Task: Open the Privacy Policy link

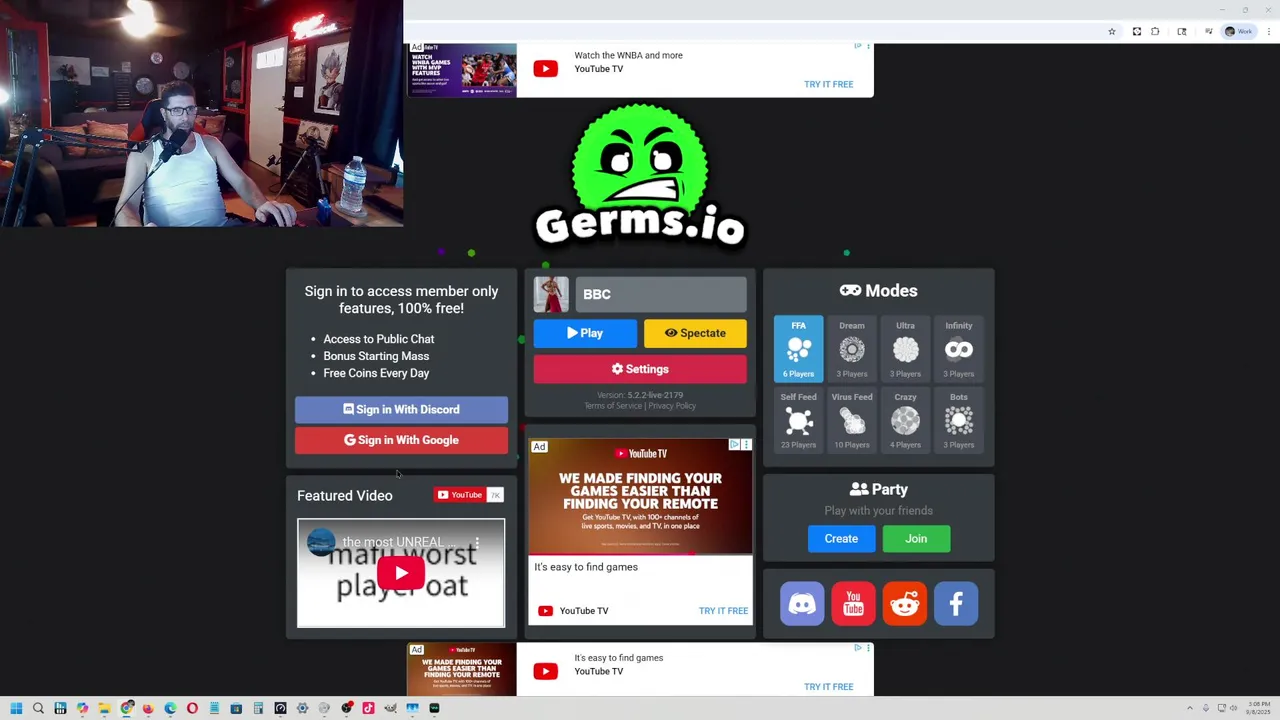Action: (672, 406)
